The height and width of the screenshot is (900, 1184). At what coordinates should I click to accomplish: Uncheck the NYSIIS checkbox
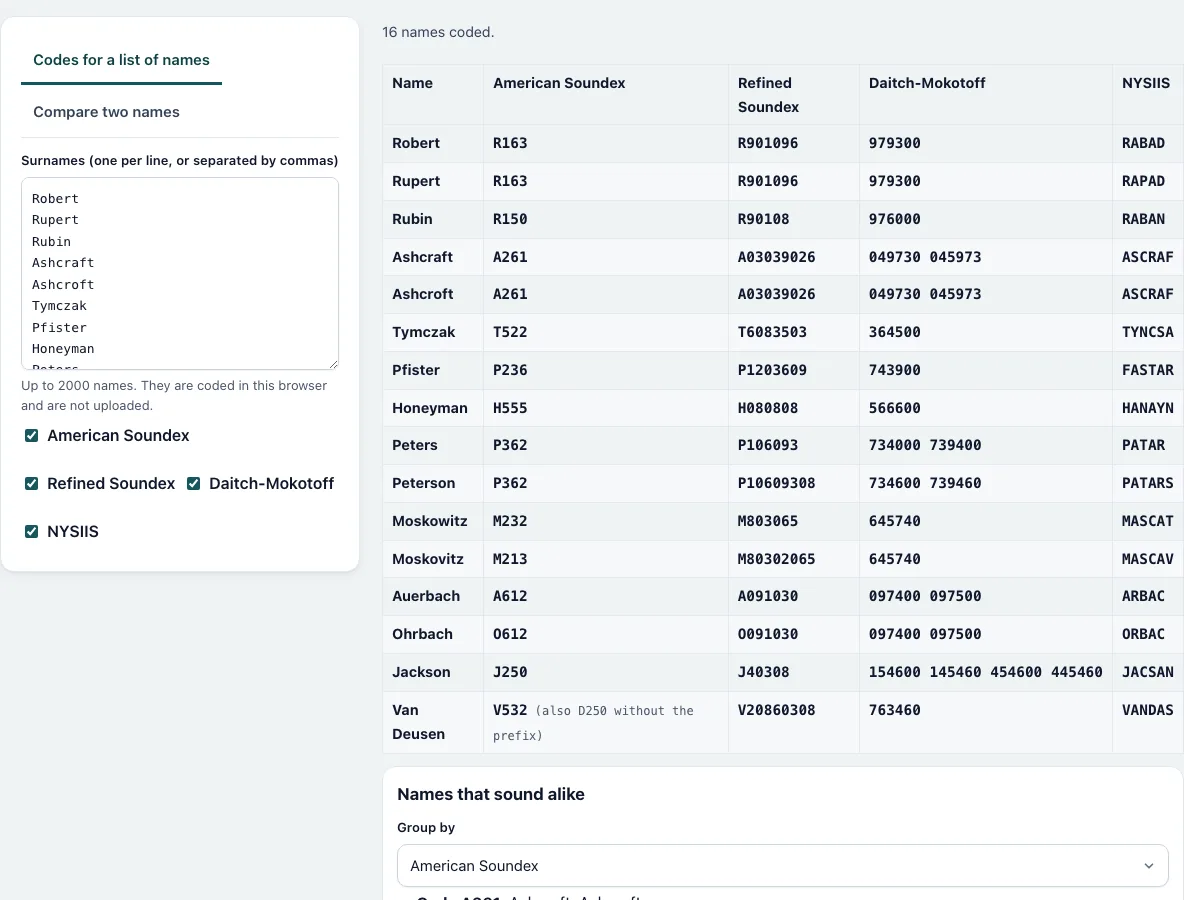32,532
